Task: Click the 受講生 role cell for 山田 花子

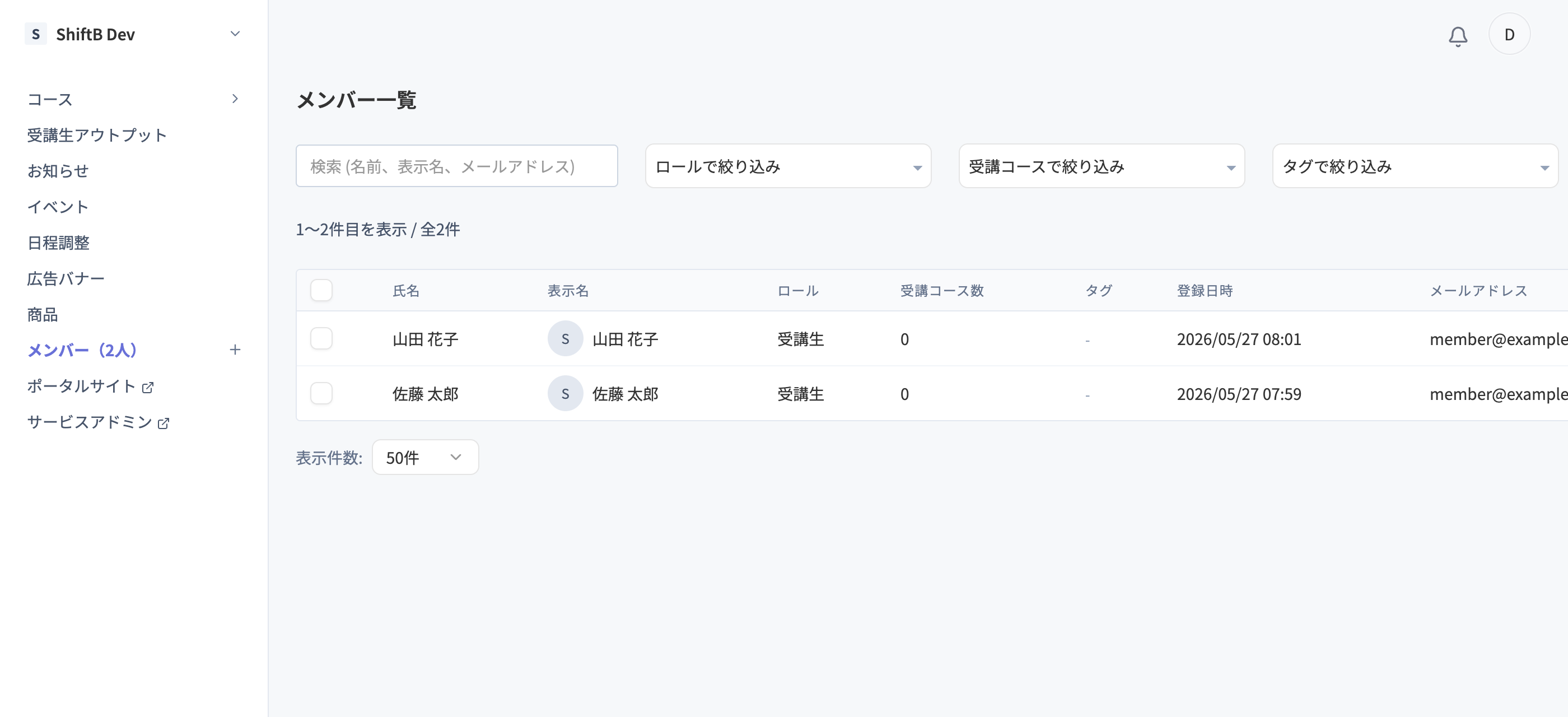Action: pos(800,339)
